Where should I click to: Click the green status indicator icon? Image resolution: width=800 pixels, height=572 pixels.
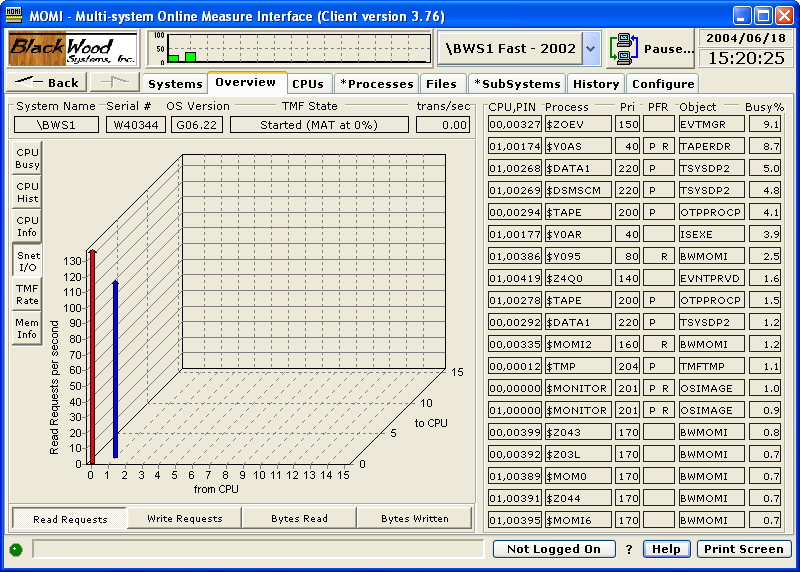16,550
